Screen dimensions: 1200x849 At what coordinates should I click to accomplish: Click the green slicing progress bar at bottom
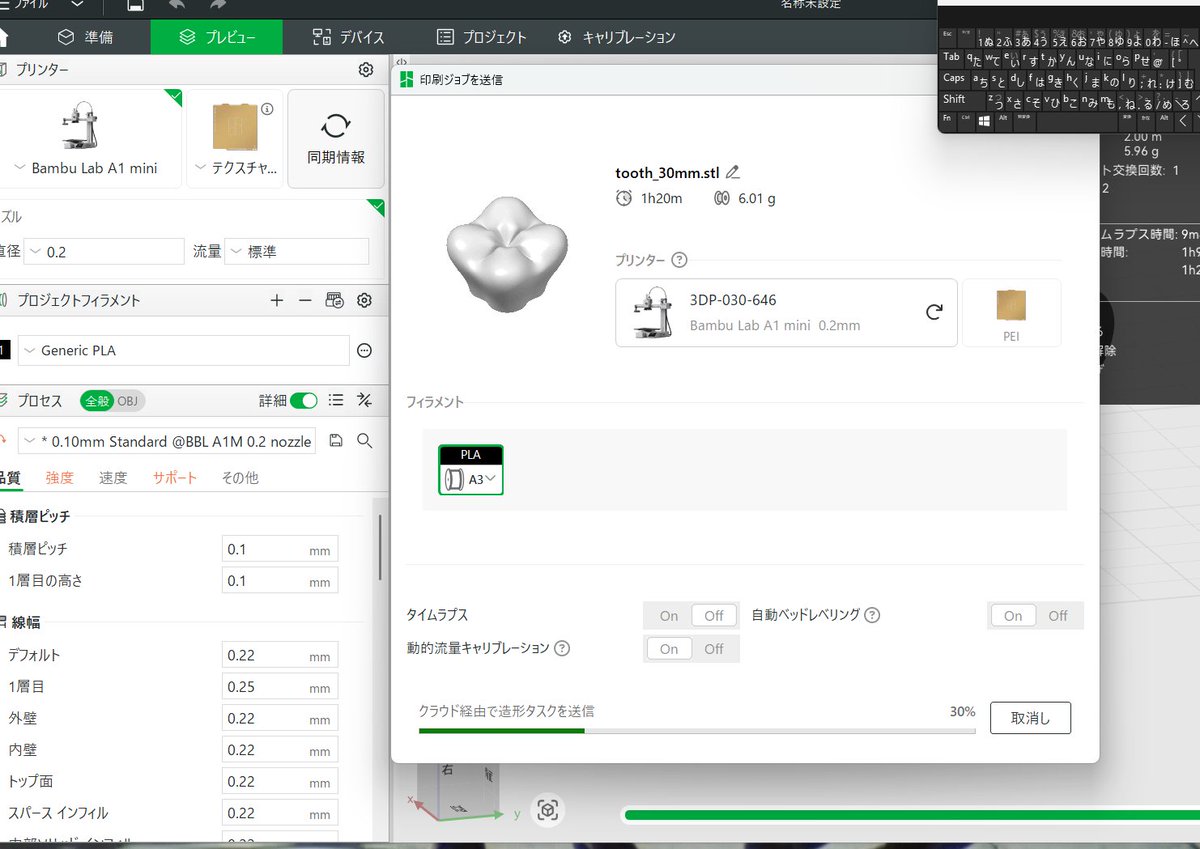(910, 815)
